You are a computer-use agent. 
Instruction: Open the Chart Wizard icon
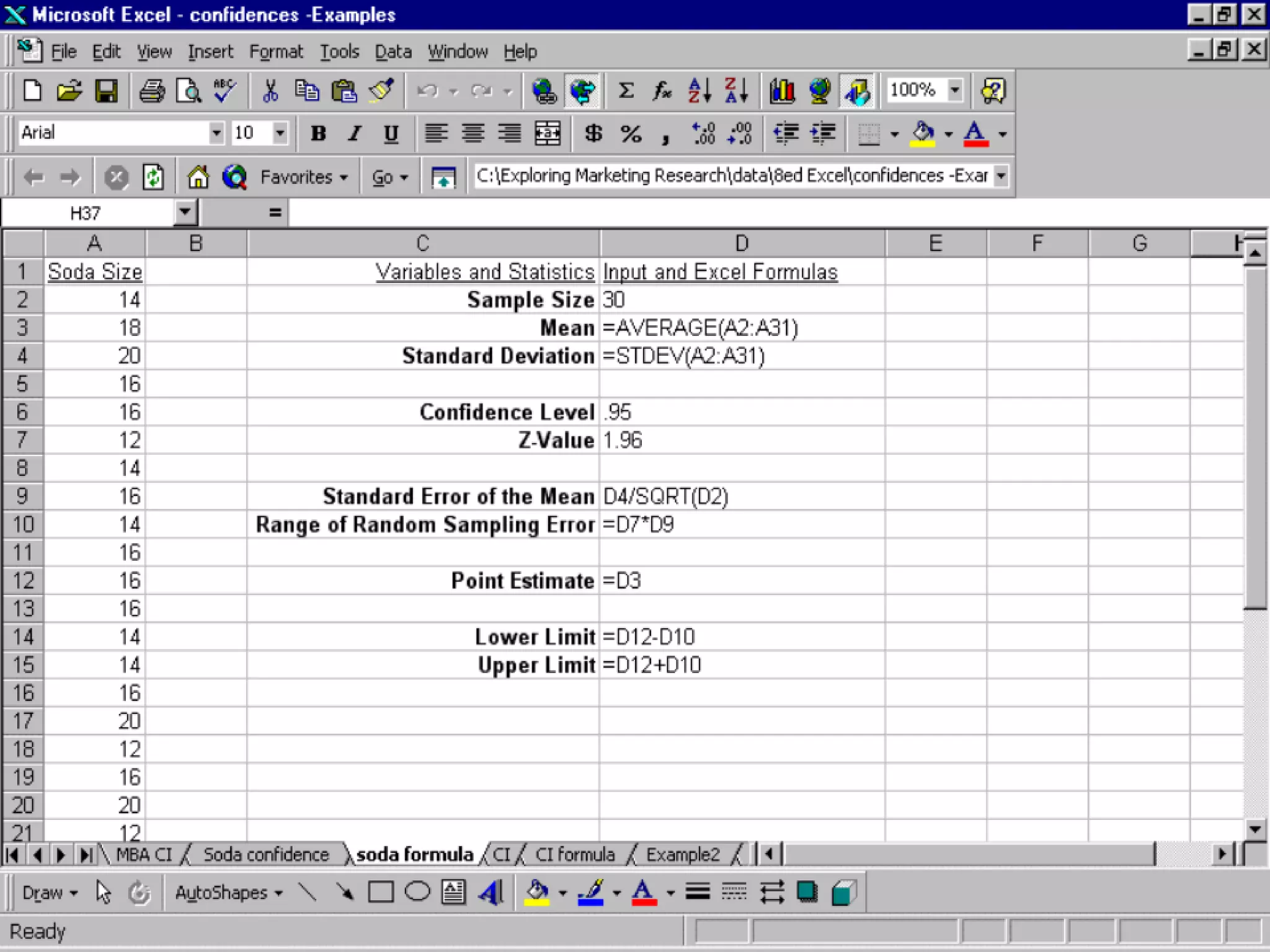[782, 91]
